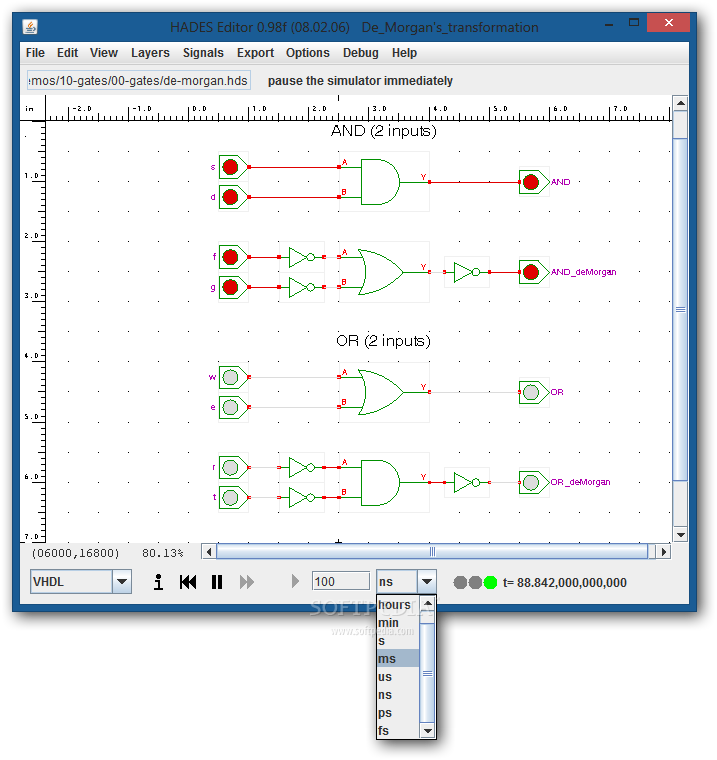The height and width of the screenshot is (760, 717).
Task: Select the inverter after input g
Action: click(x=302, y=287)
